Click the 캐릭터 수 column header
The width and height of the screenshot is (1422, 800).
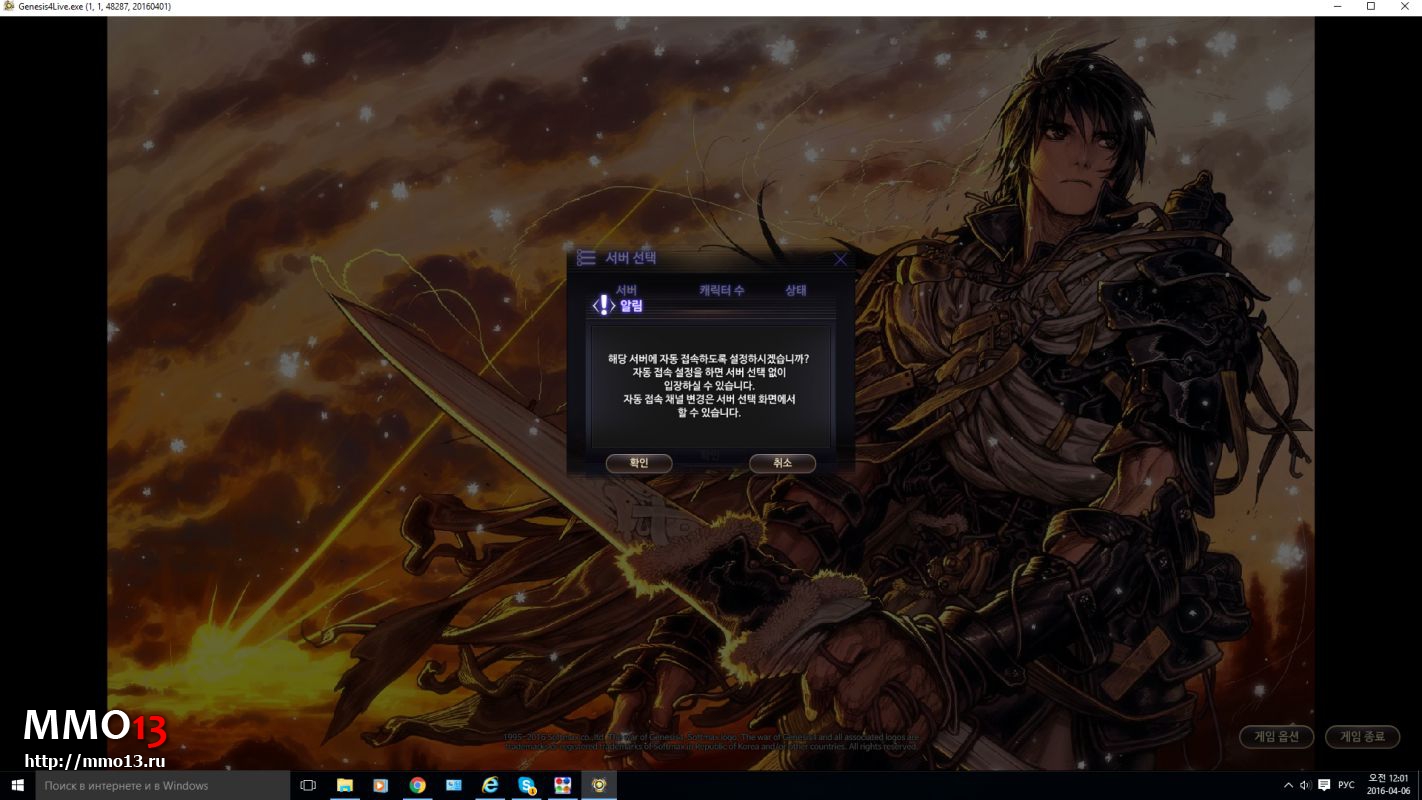point(721,290)
